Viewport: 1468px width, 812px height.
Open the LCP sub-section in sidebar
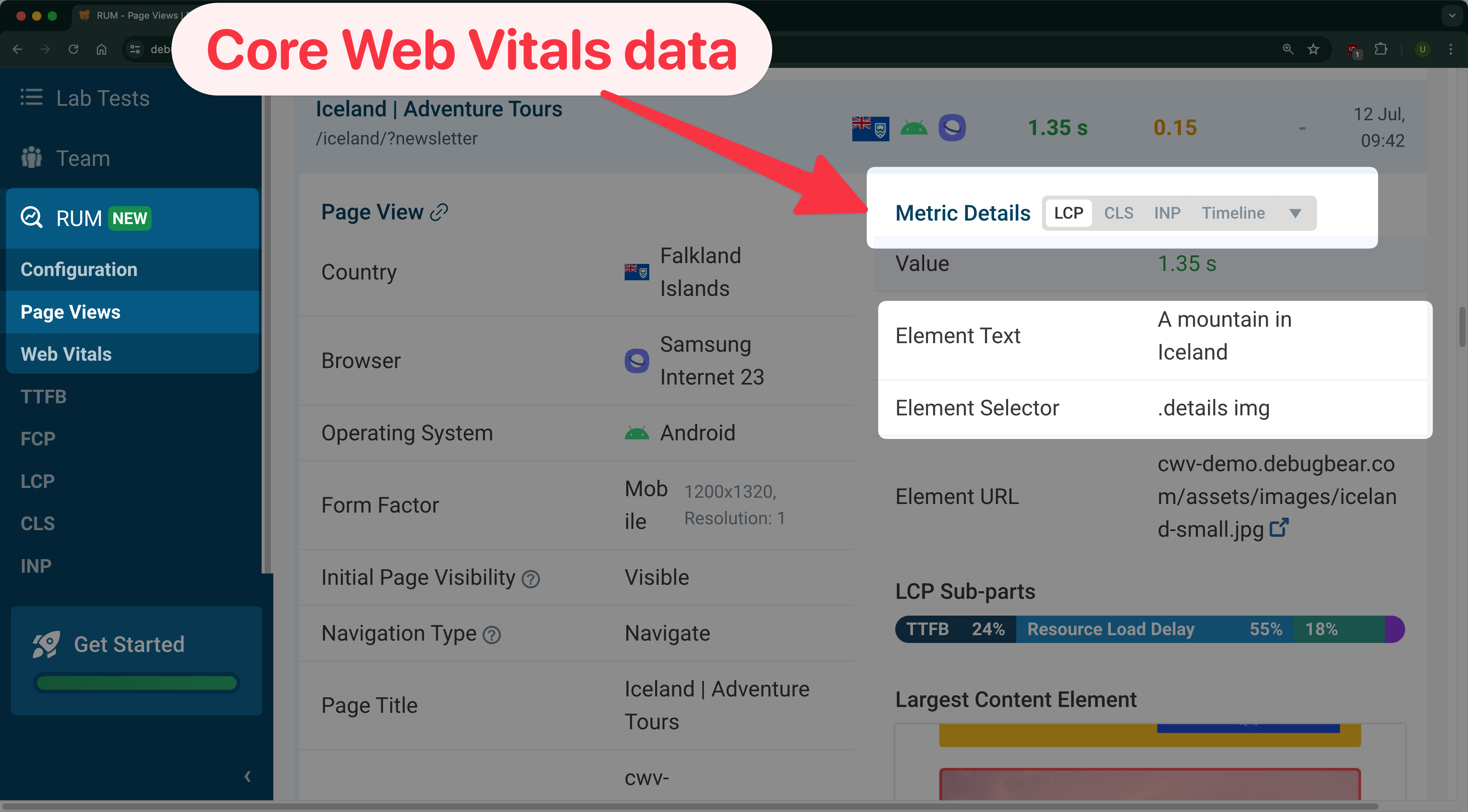37,481
